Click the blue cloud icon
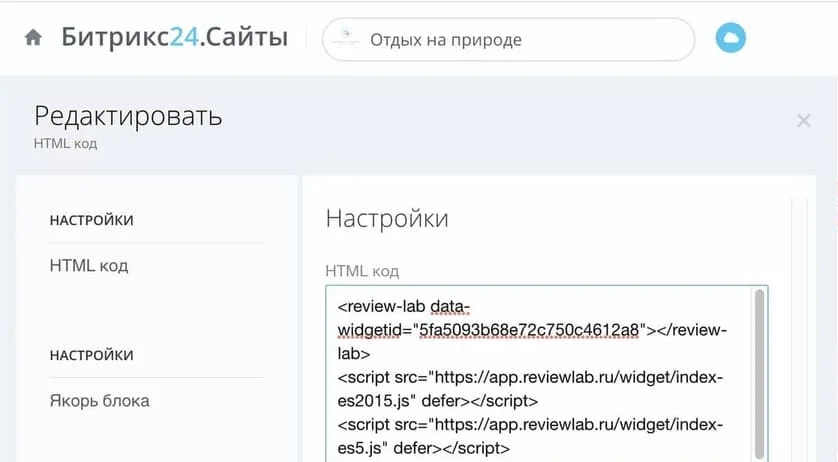 coord(731,38)
